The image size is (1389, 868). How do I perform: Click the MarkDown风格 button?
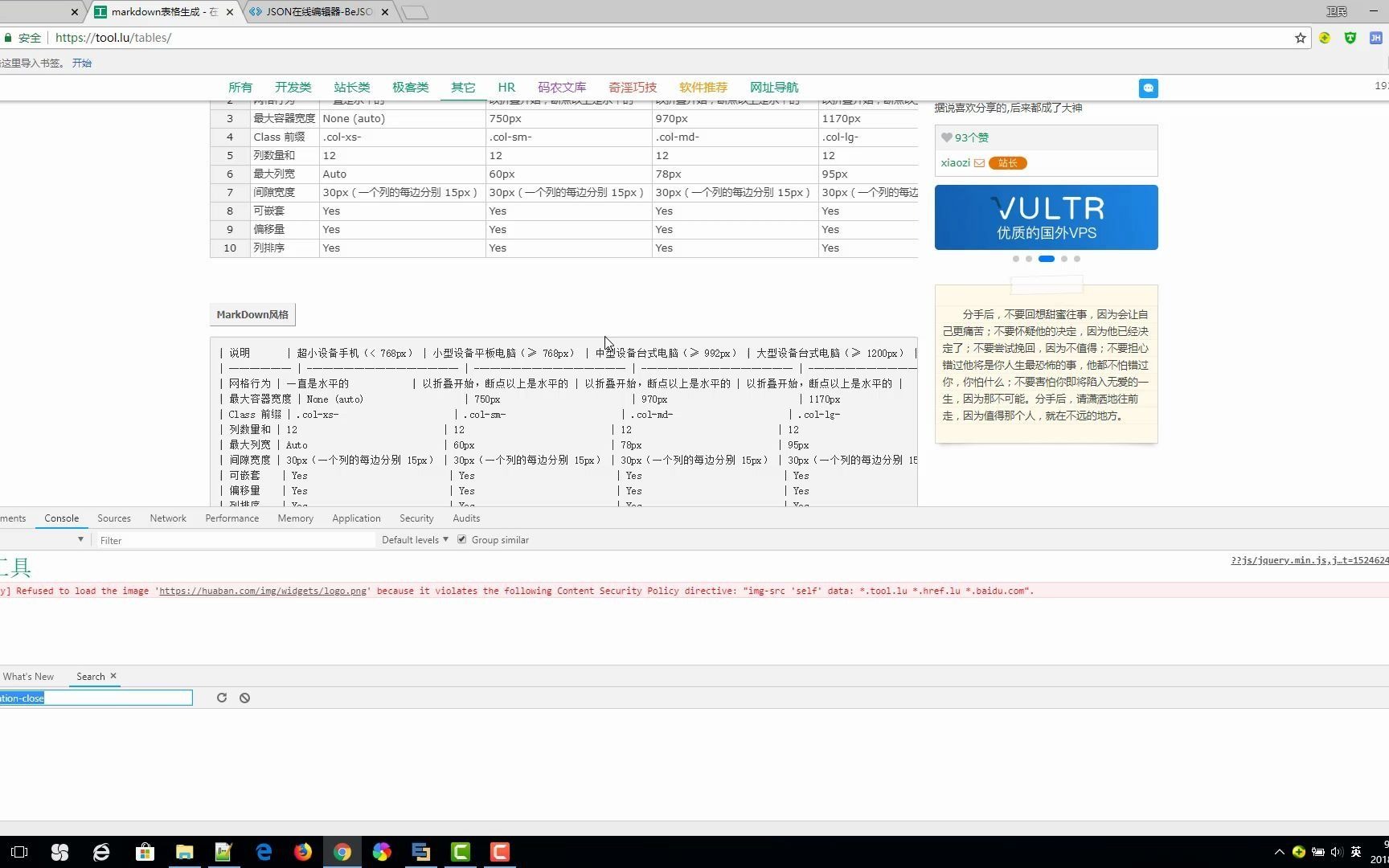click(252, 314)
